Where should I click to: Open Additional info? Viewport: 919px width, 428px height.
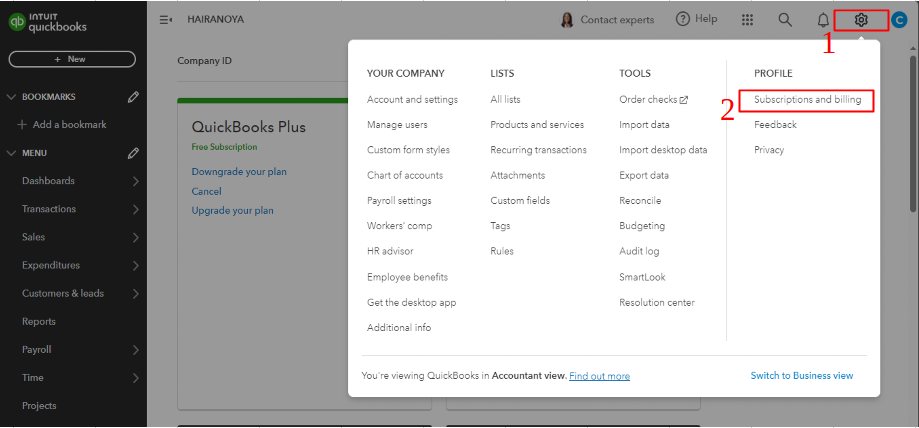(399, 328)
